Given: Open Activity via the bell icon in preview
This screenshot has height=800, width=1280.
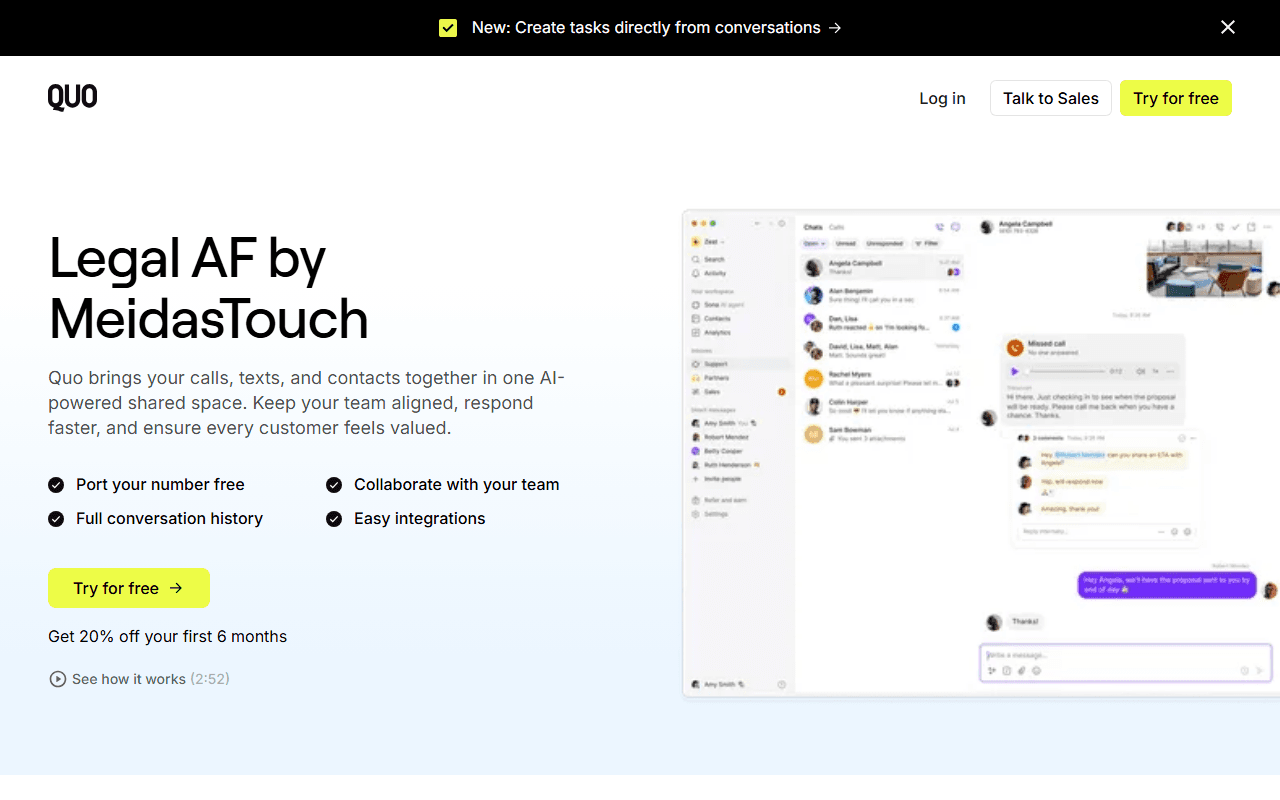Looking at the screenshot, I should click(696, 273).
